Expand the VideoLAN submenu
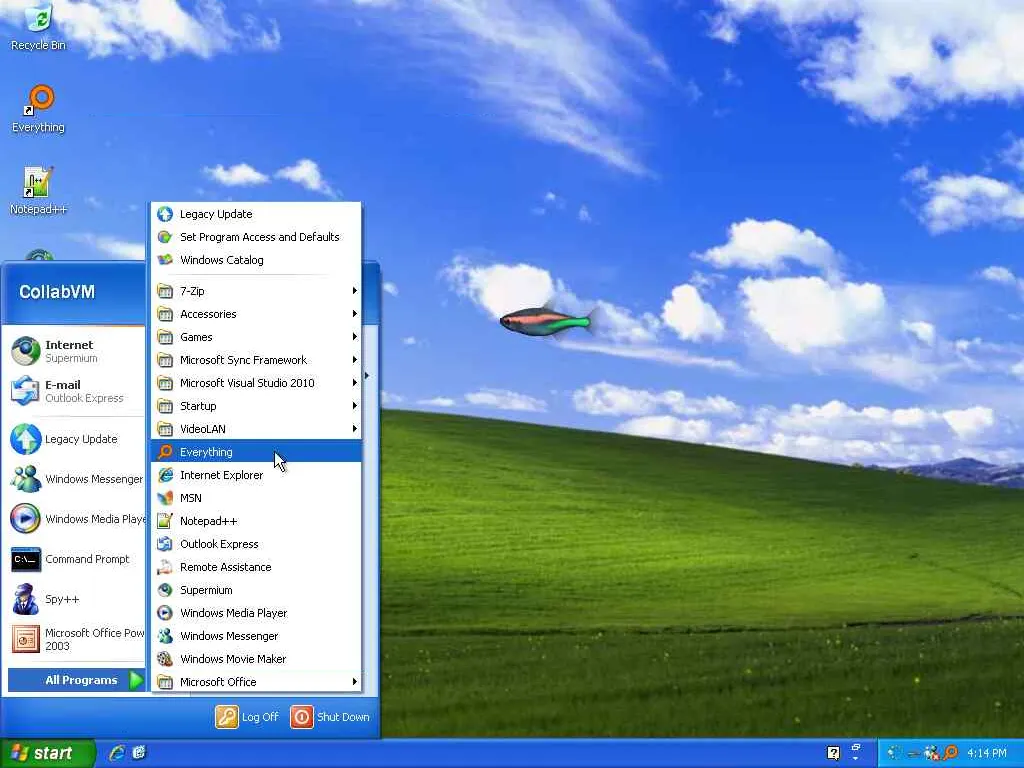 (256, 429)
